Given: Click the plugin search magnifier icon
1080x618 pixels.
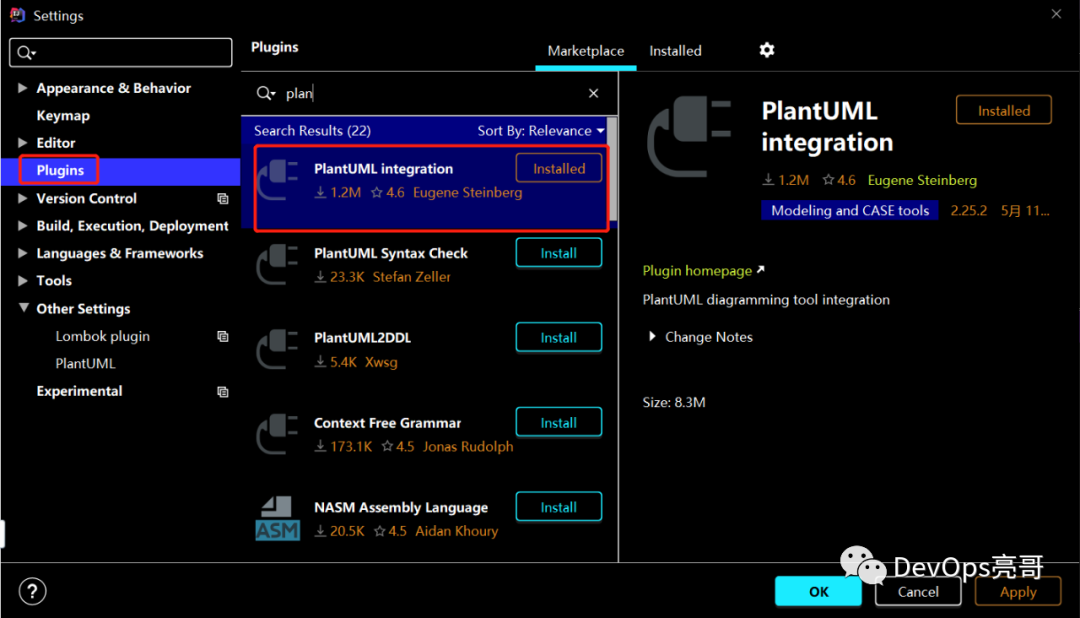Looking at the screenshot, I should [x=265, y=93].
